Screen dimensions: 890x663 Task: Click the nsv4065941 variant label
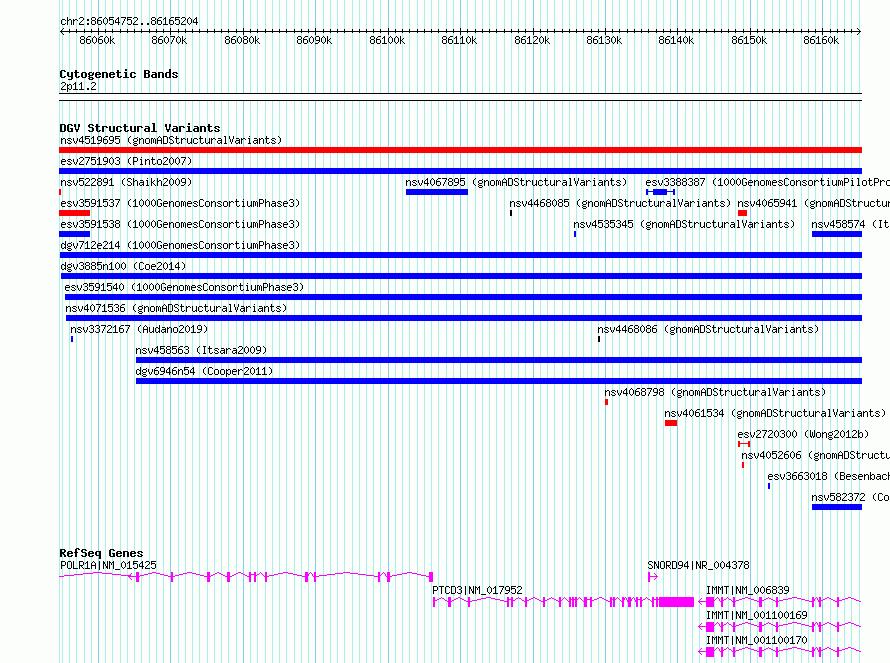813,203
